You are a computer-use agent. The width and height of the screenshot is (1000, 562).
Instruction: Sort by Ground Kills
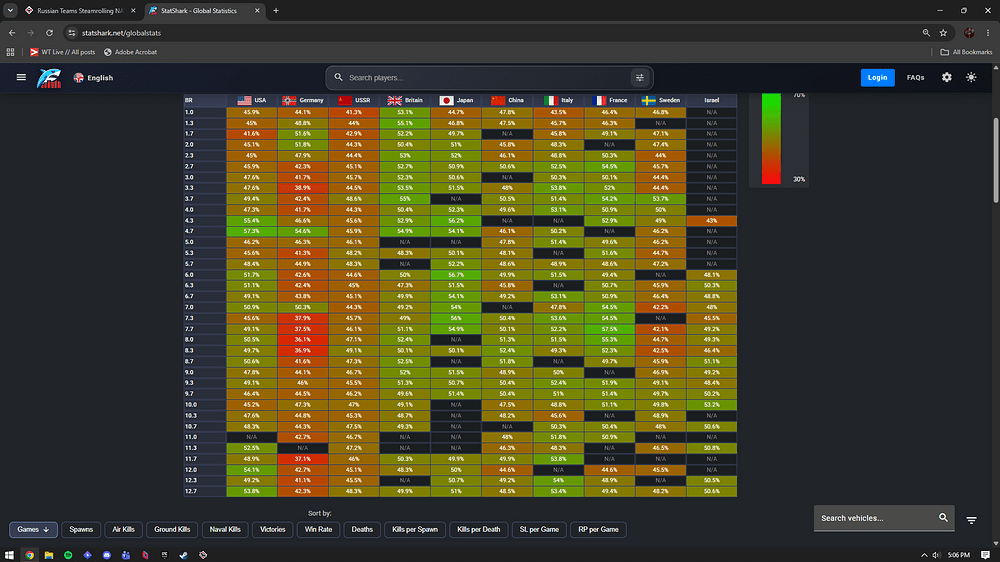coord(172,529)
